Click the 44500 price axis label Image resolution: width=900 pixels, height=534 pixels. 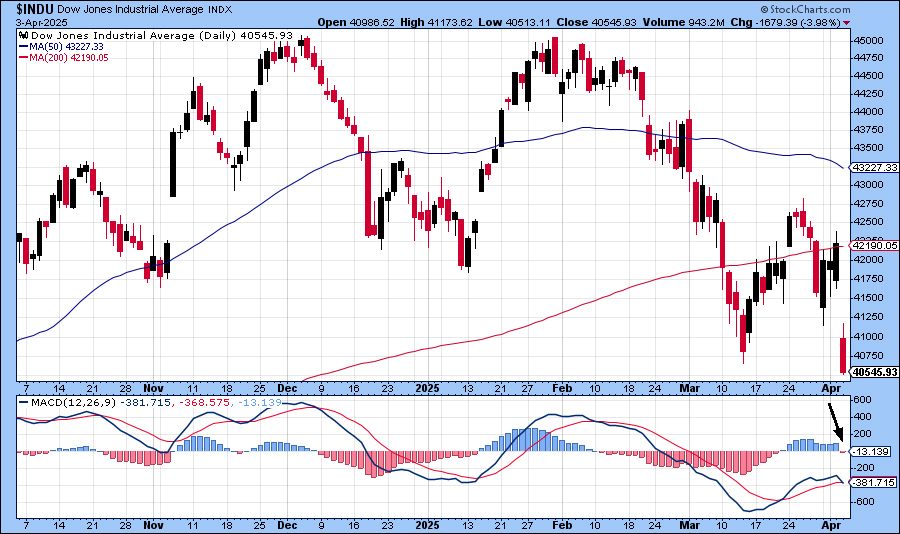868,76
